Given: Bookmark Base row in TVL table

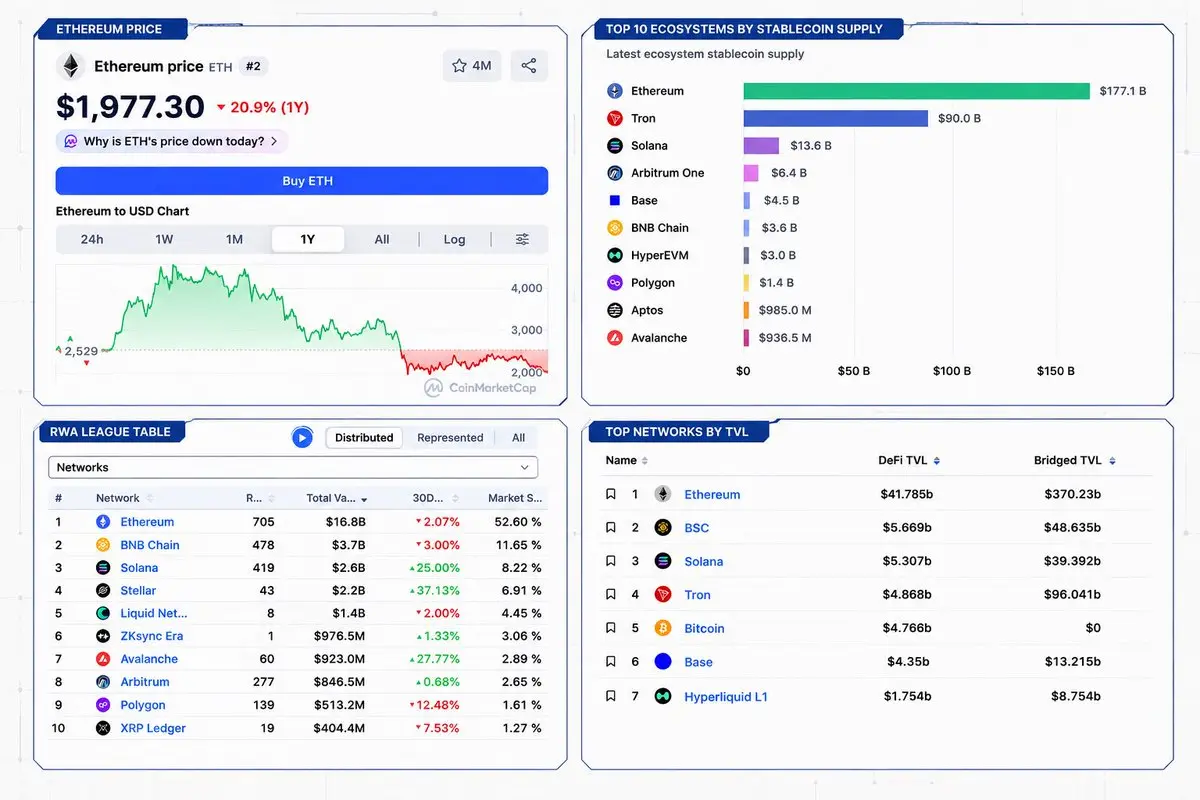Looking at the screenshot, I should tap(610, 662).
